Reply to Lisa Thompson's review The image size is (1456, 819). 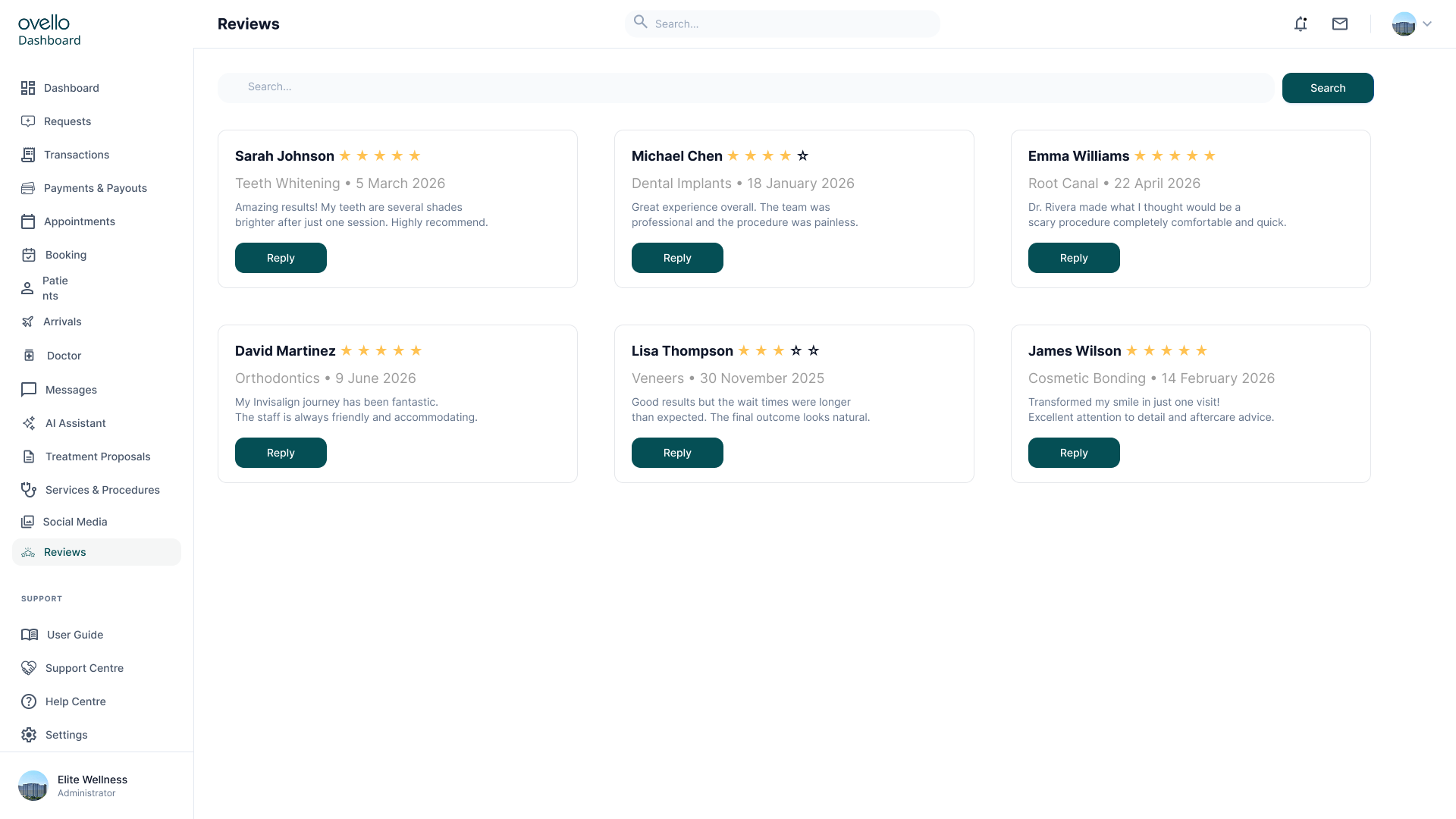677,453
